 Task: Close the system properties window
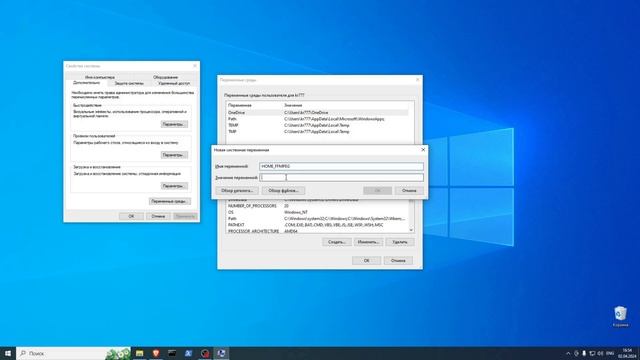coord(195,66)
